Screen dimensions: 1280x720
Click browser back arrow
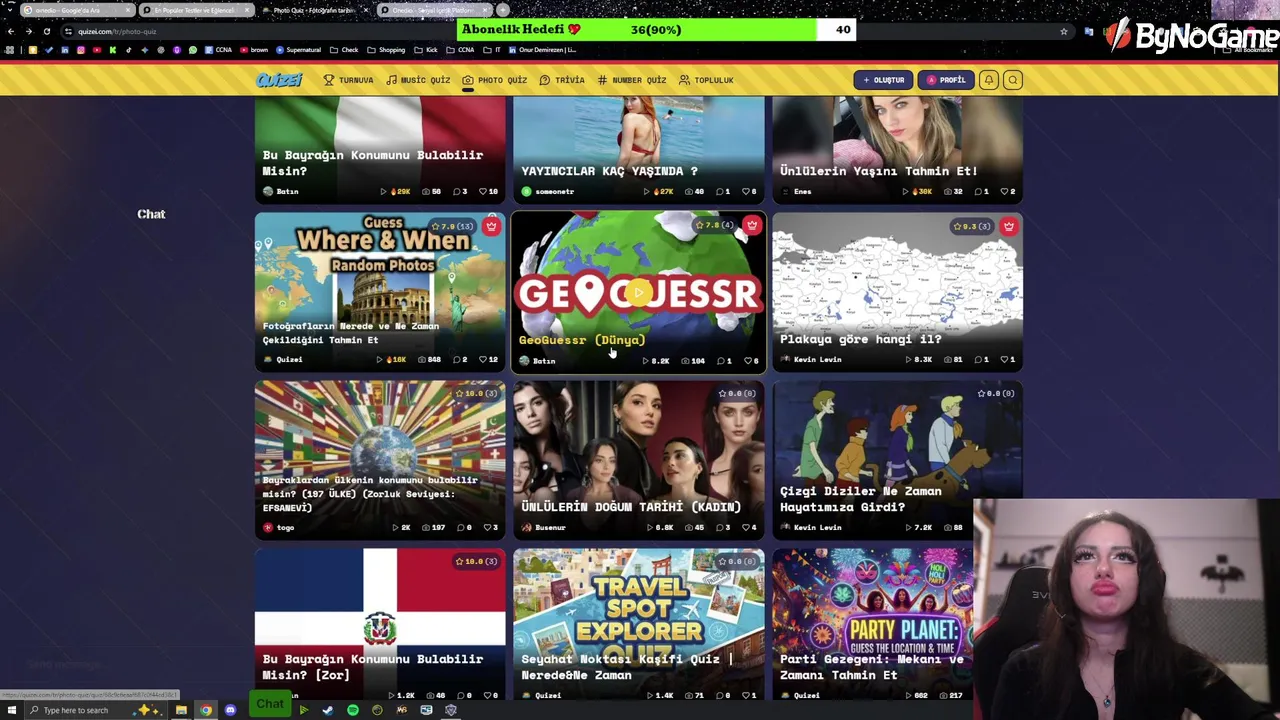(x=11, y=31)
